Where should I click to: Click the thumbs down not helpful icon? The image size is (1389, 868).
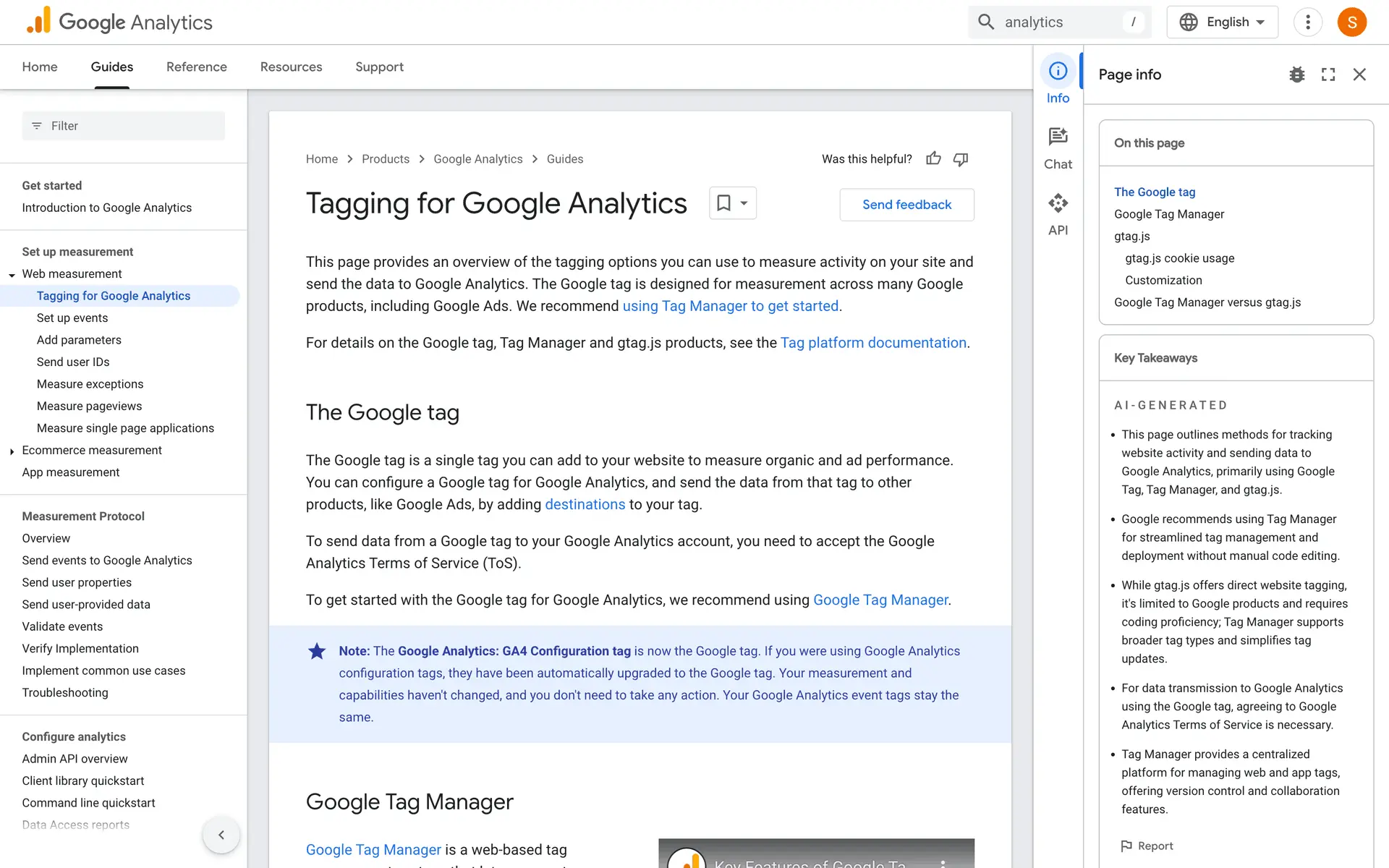click(x=961, y=159)
